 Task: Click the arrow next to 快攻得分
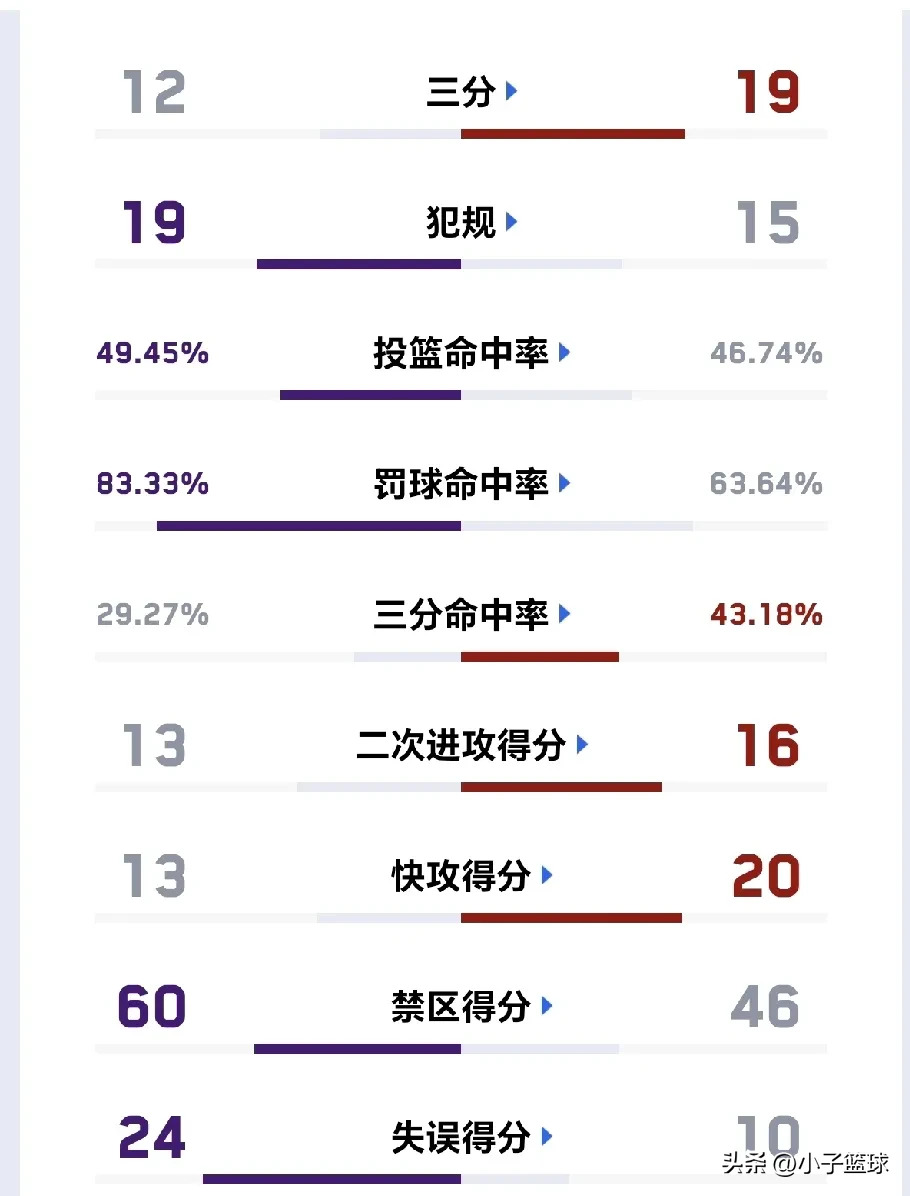pyautogui.click(x=547, y=877)
